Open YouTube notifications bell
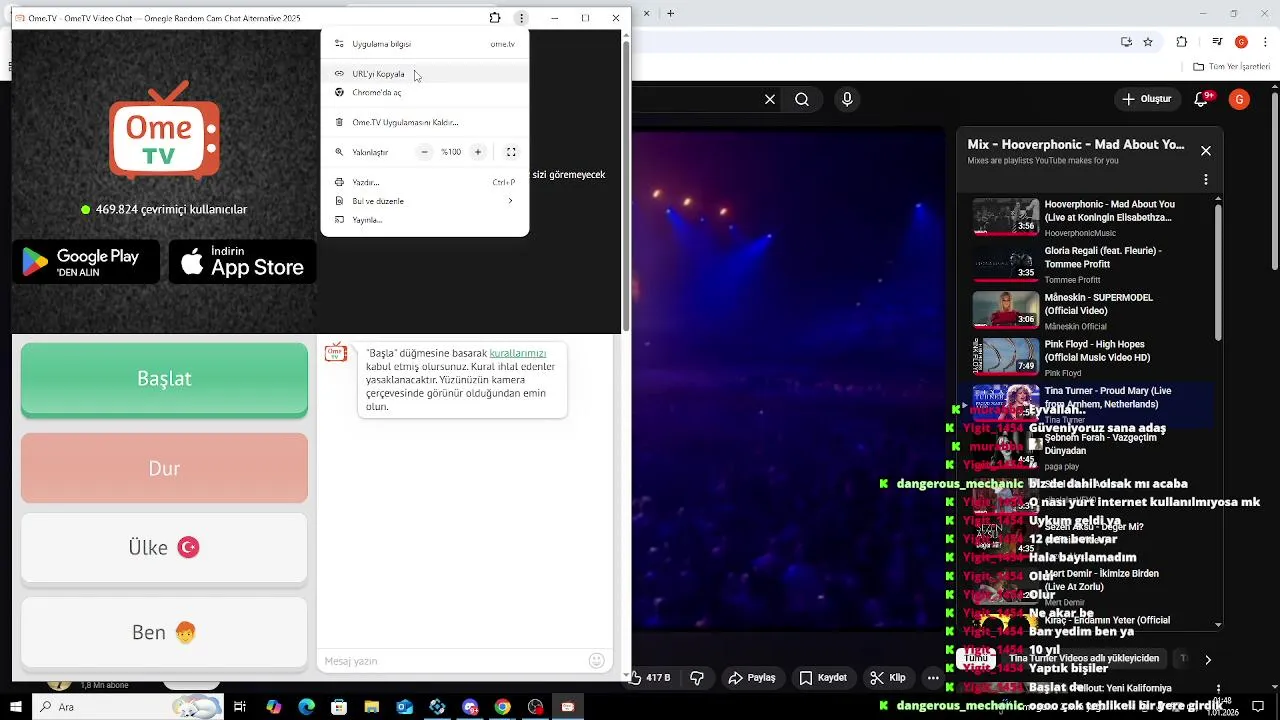The image size is (1280, 720). [1203, 99]
